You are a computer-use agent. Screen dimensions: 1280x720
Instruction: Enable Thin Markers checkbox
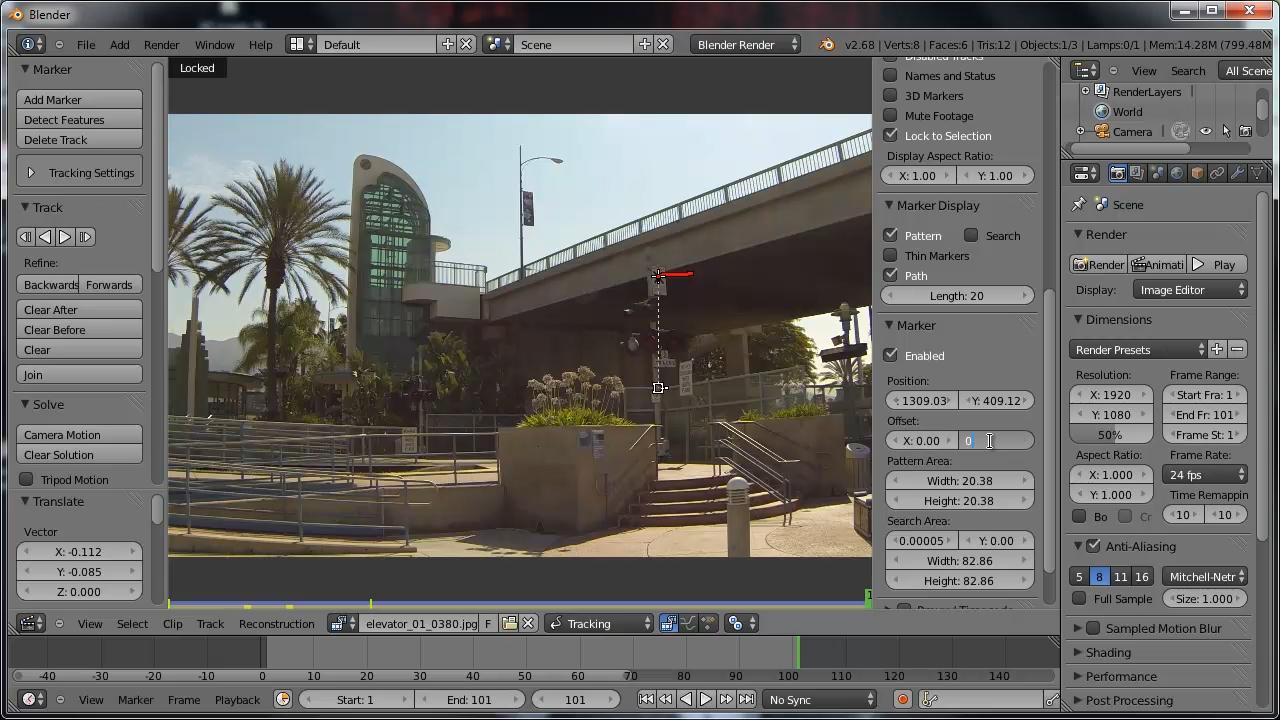[x=890, y=255]
